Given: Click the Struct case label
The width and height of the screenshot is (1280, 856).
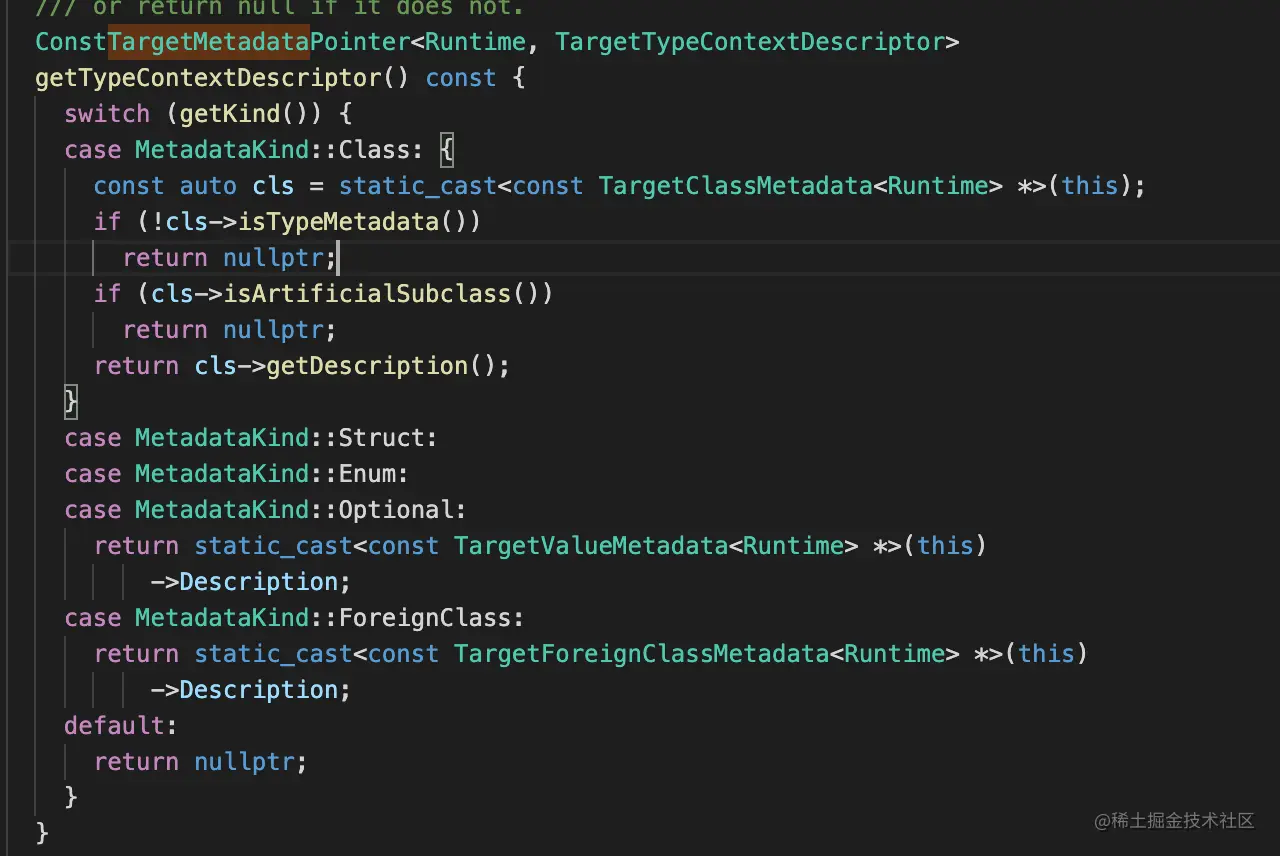Looking at the screenshot, I should [251, 438].
